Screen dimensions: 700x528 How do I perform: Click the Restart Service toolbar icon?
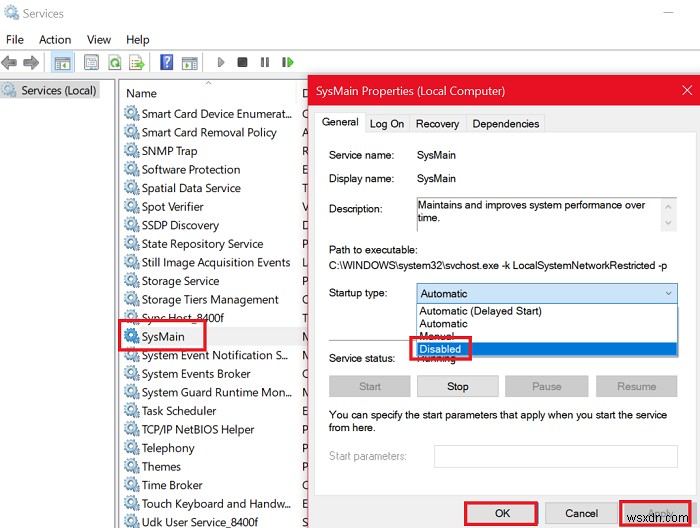pyautogui.click(x=288, y=62)
